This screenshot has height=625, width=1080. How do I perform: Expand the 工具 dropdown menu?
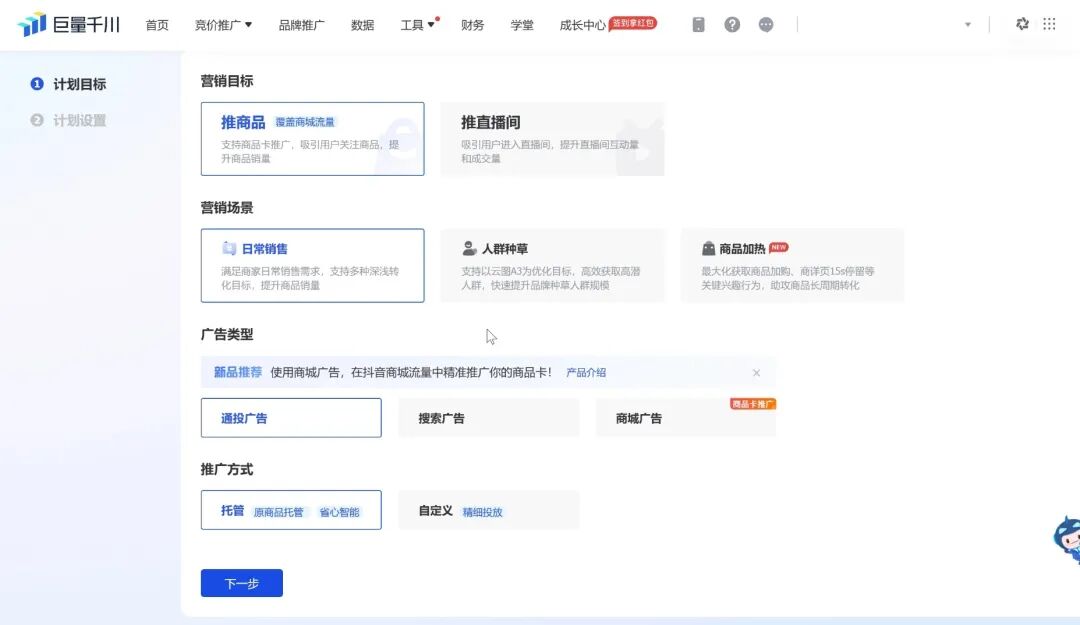click(417, 25)
